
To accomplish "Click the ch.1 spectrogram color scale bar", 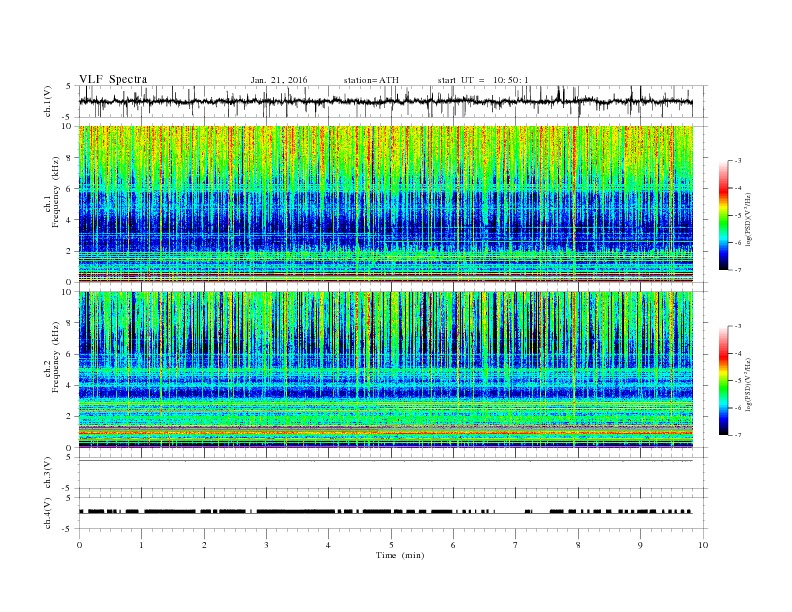I will (x=723, y=216).
